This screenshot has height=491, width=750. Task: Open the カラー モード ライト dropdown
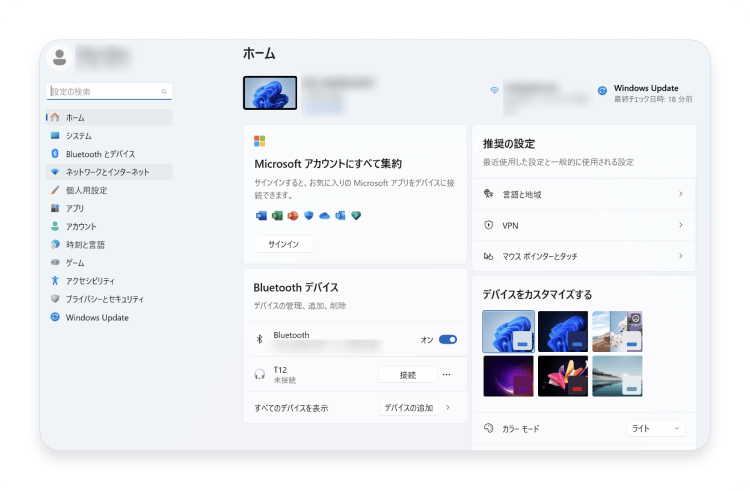coord(656,428)
